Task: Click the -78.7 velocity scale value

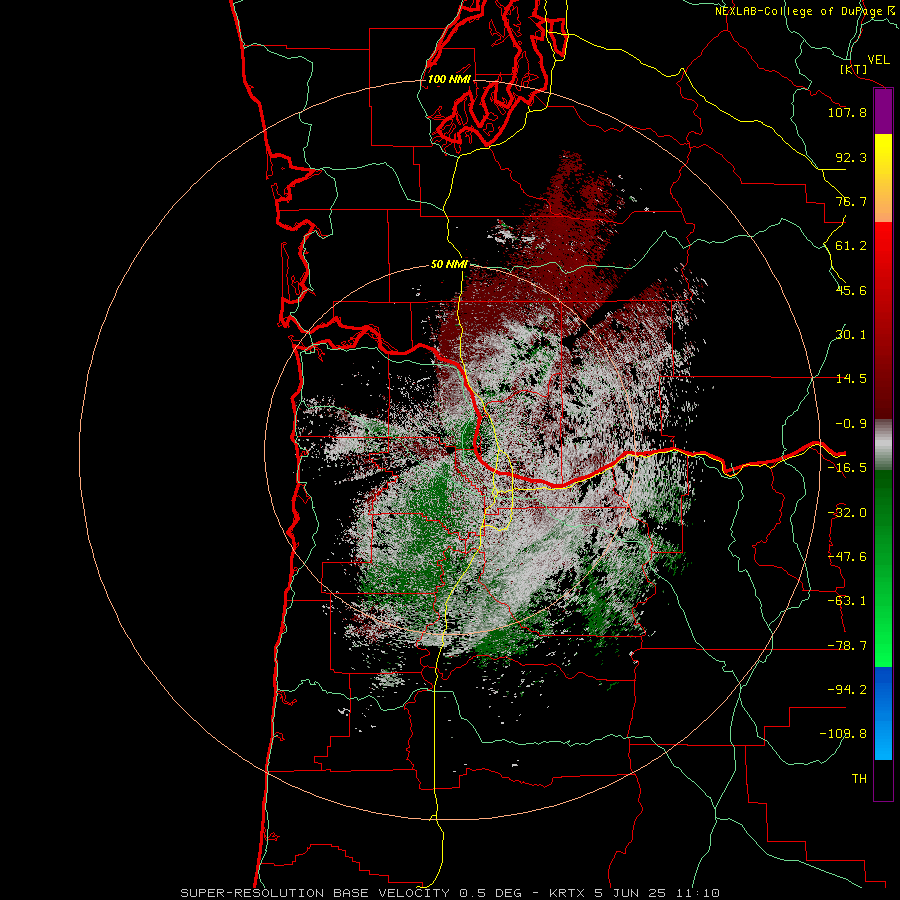Action: click(x=847, y=646)
